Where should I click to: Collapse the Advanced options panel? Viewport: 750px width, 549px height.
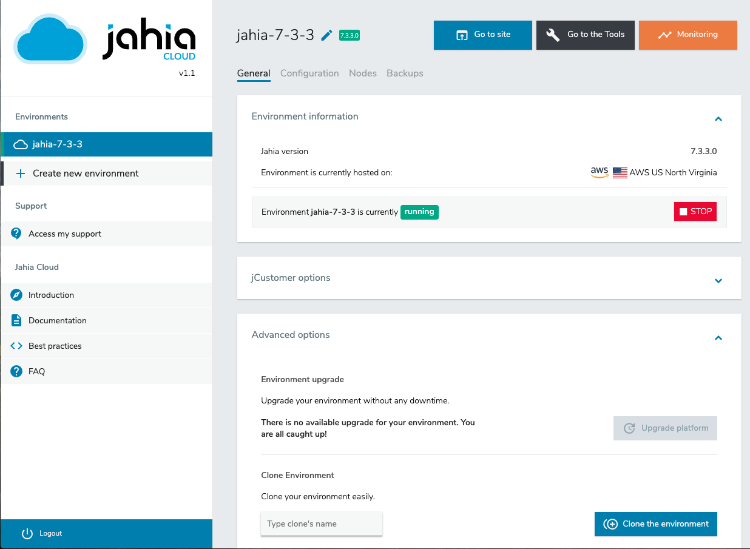[718, 338]
